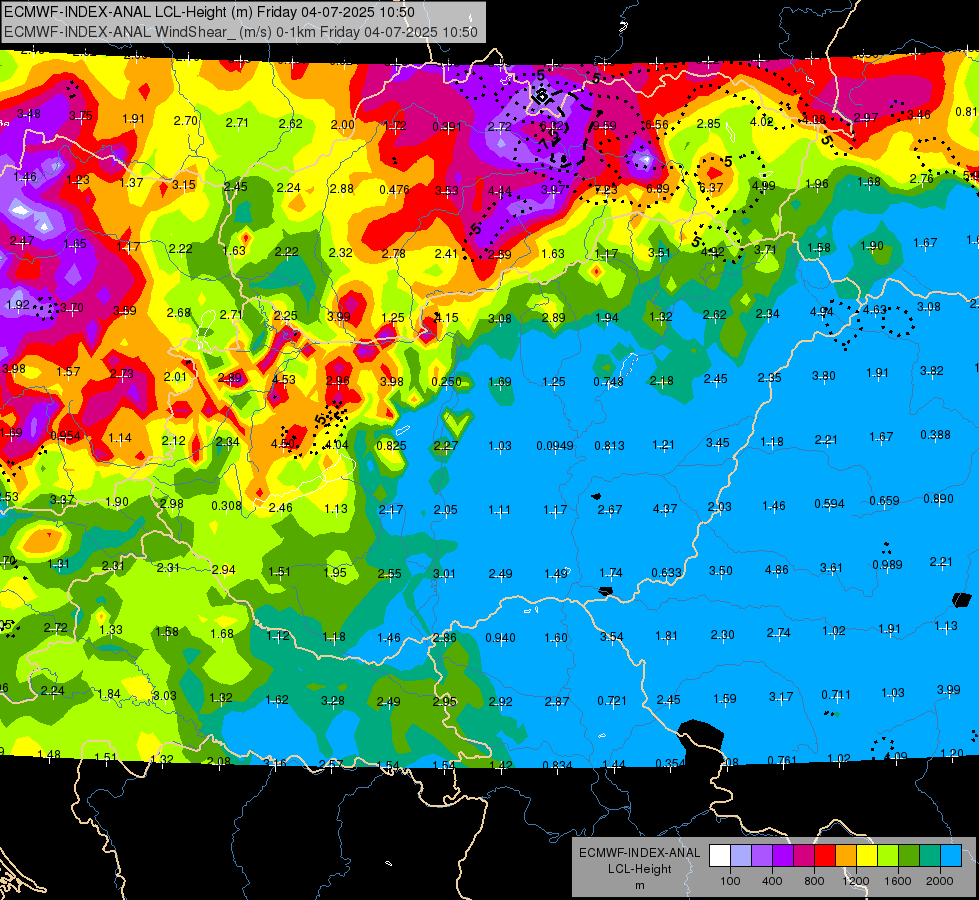Click the wind shear value 0.813
This screenshot has width=979, height=900.
(609, 445)
